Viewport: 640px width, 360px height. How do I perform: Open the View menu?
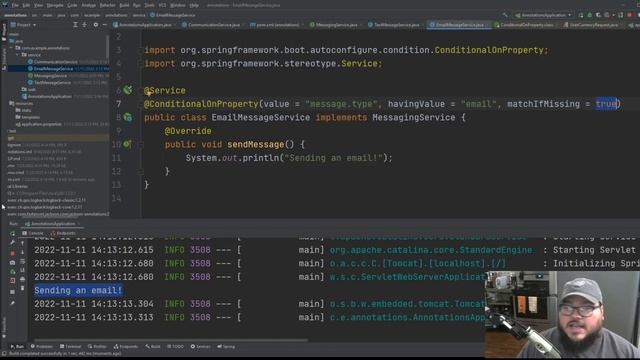38,5
